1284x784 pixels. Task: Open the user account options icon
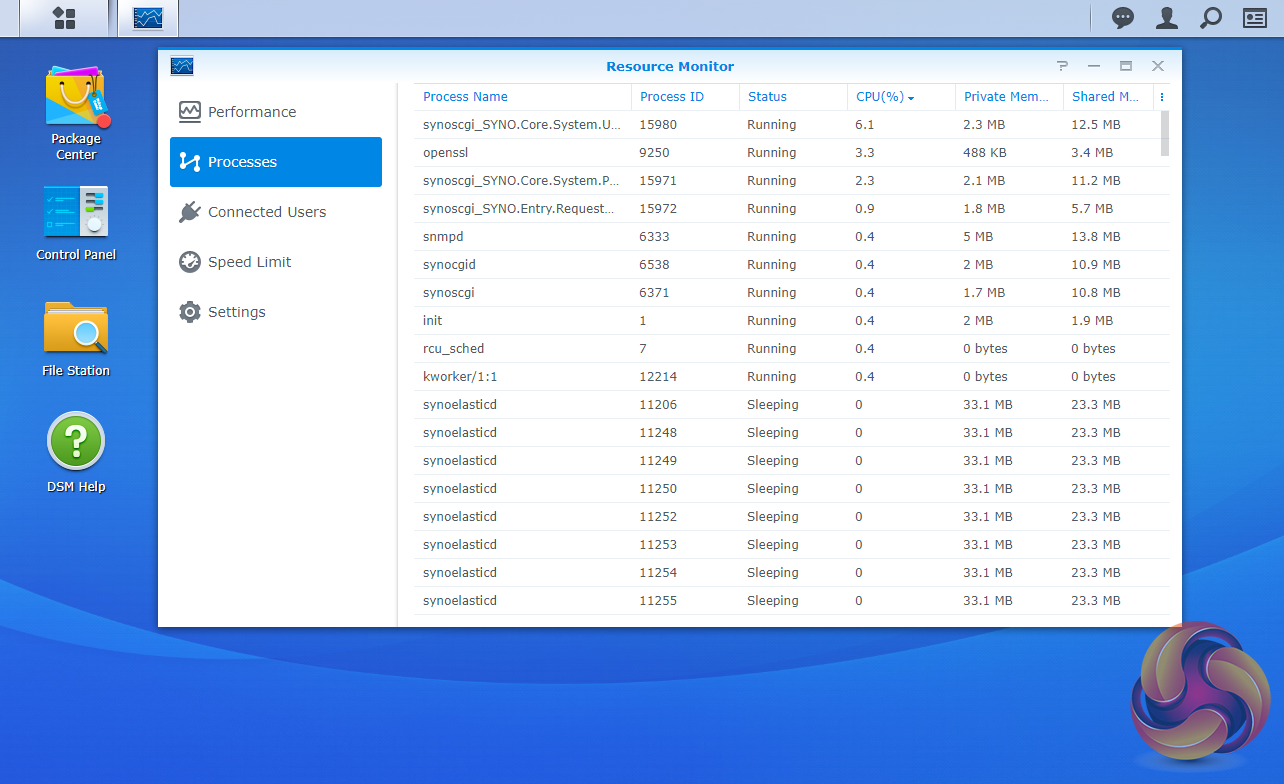click(1167, 18)
